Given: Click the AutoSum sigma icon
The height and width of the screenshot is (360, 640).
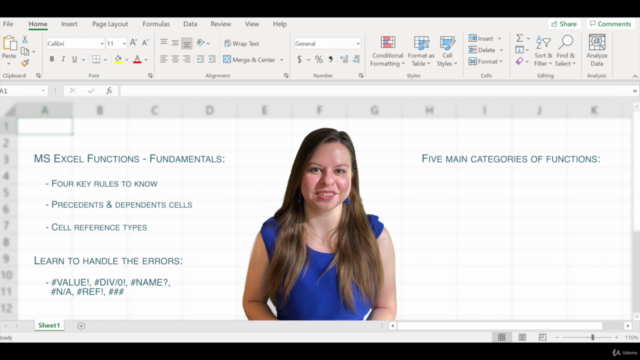Looking at the screenshot, I should 519,38.
